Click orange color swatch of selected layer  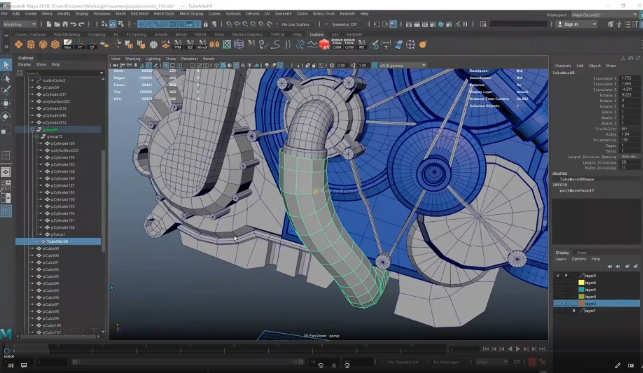pos(581,303)
